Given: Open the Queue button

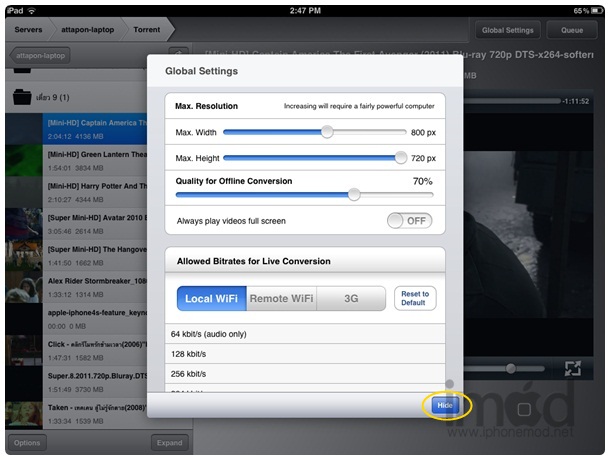Looking at the screenshot, I should 572,30.
